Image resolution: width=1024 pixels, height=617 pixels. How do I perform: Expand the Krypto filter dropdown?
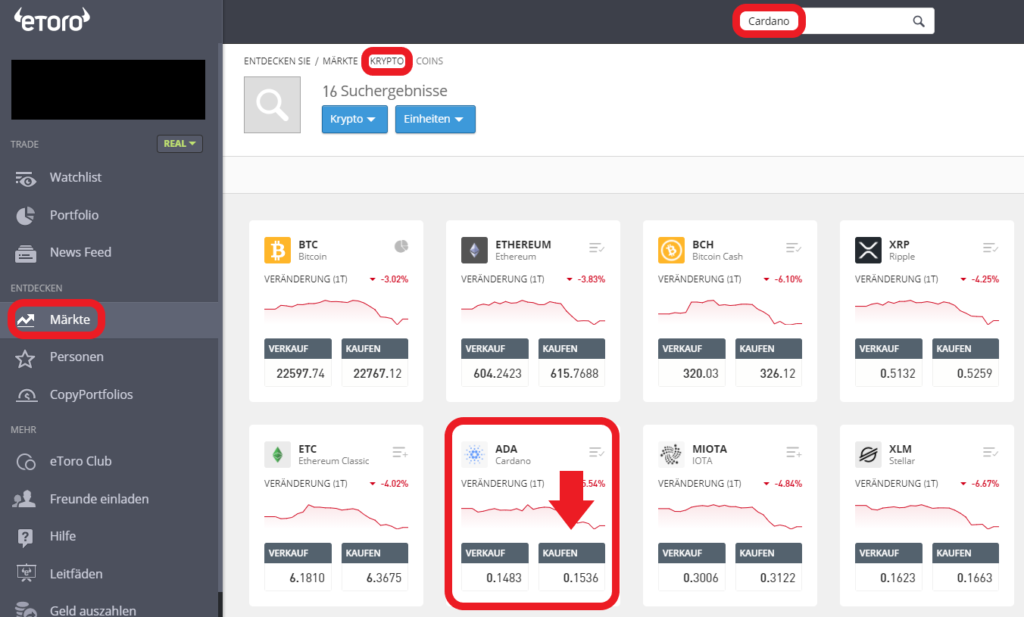click(x=354, y=119)
